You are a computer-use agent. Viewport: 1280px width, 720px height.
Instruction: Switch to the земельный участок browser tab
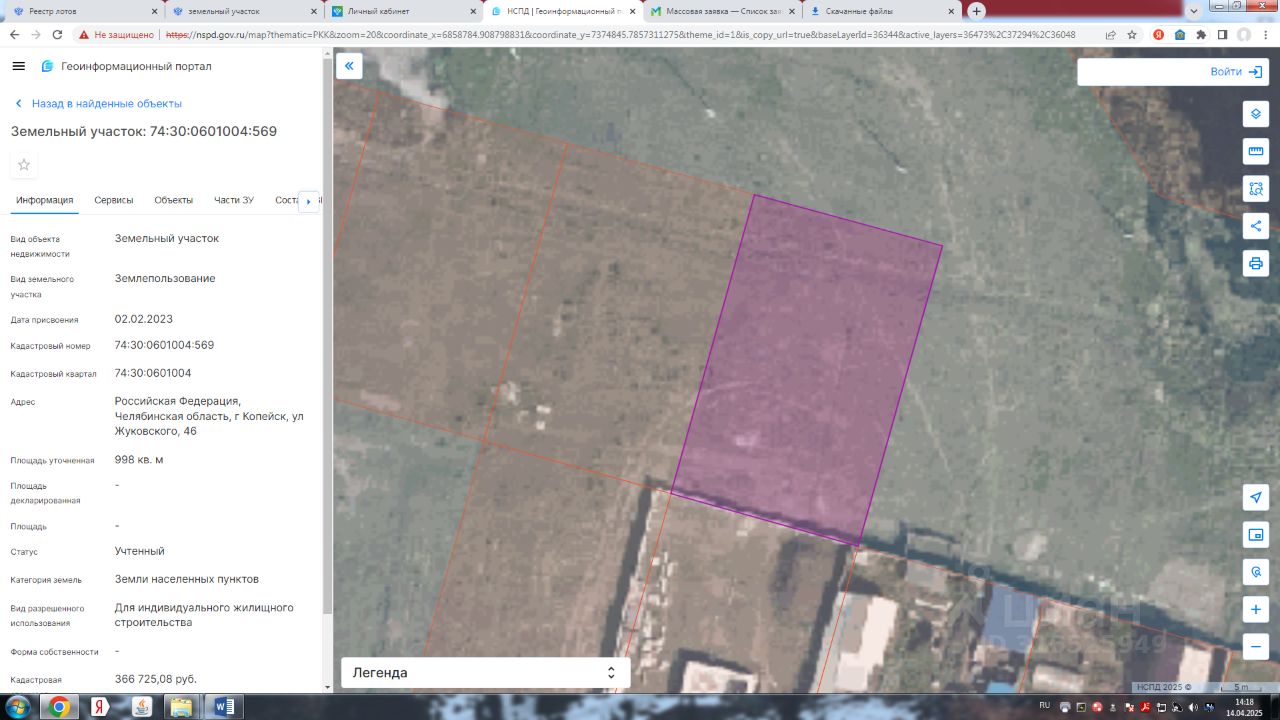click(x=243, y=11)
